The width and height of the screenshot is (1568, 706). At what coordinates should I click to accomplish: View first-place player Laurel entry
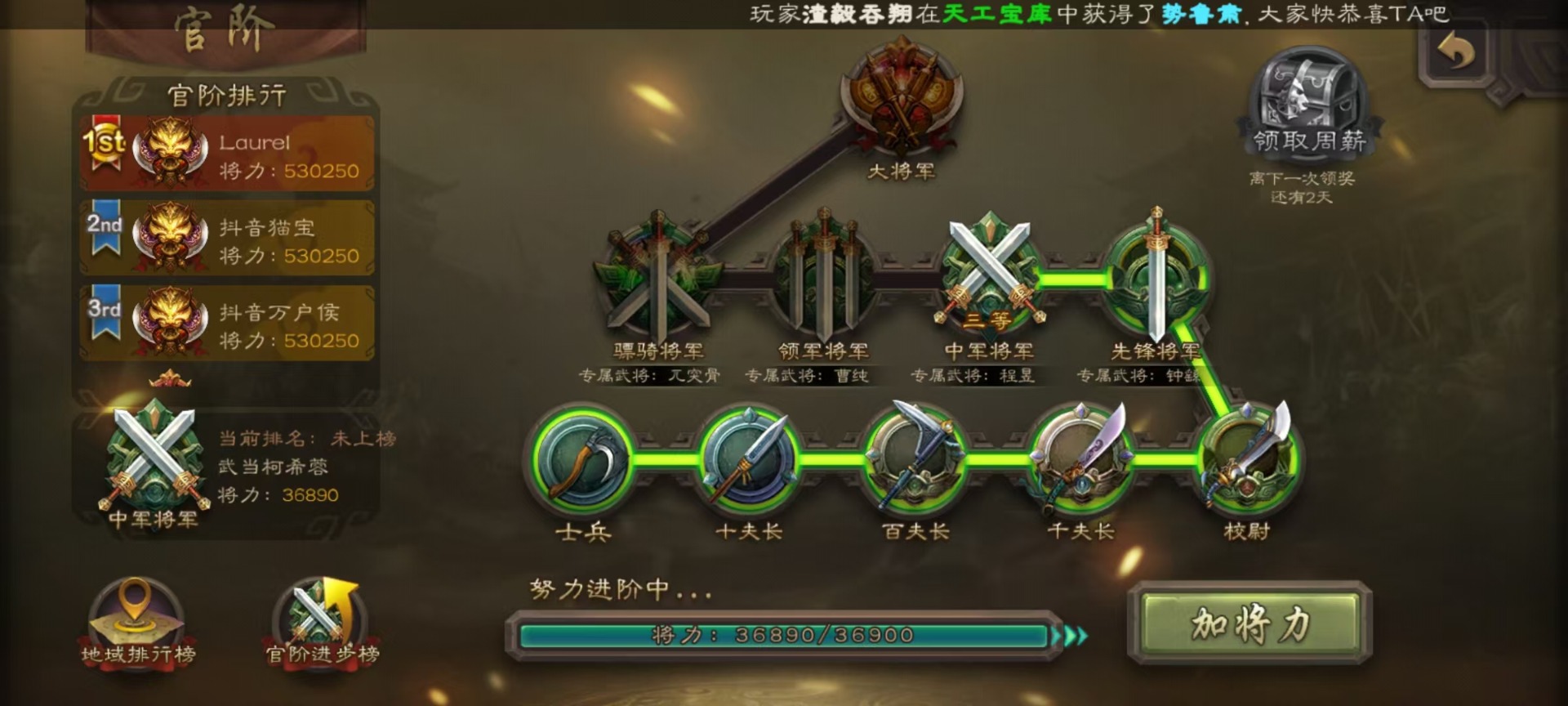pos(227,154)
